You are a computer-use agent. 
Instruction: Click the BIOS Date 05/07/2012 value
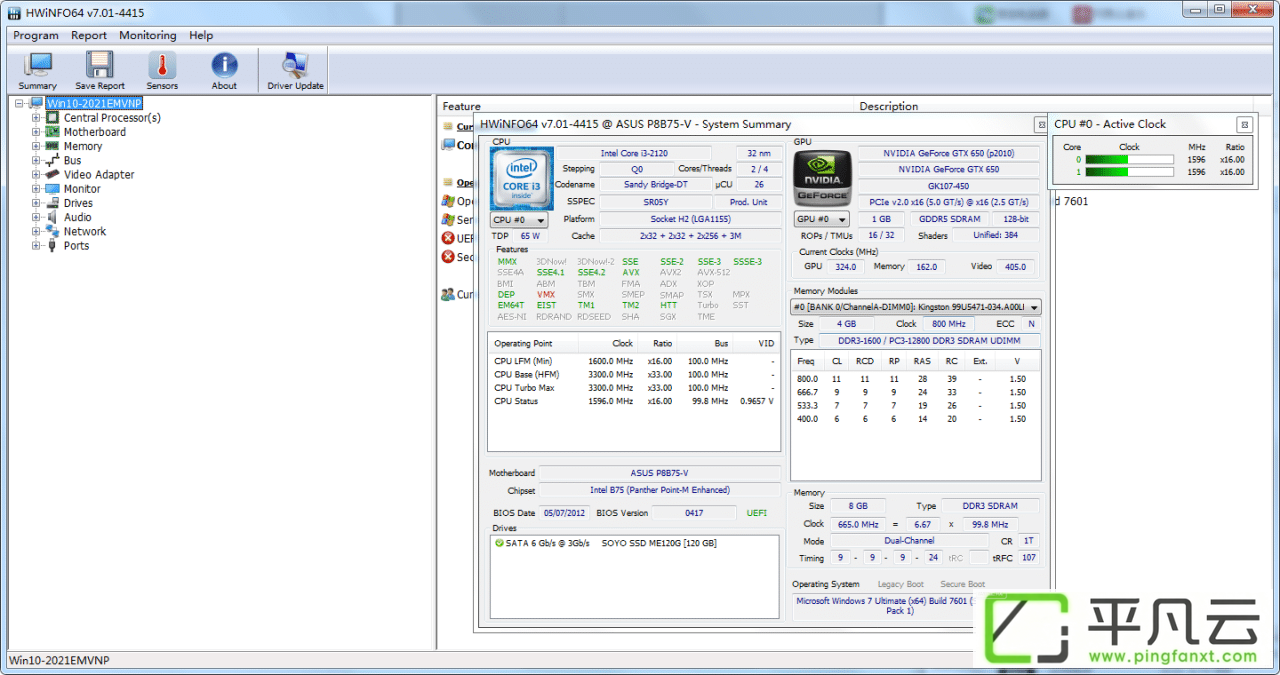tap(566, 513)
